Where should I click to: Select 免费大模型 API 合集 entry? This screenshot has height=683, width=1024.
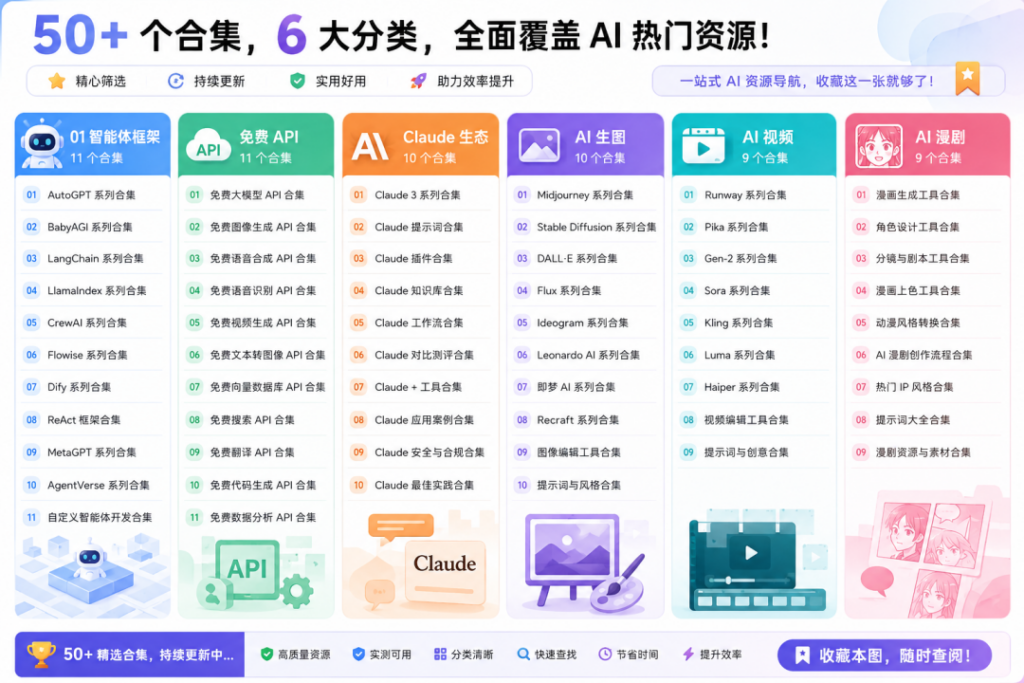[x=256, y=195]
